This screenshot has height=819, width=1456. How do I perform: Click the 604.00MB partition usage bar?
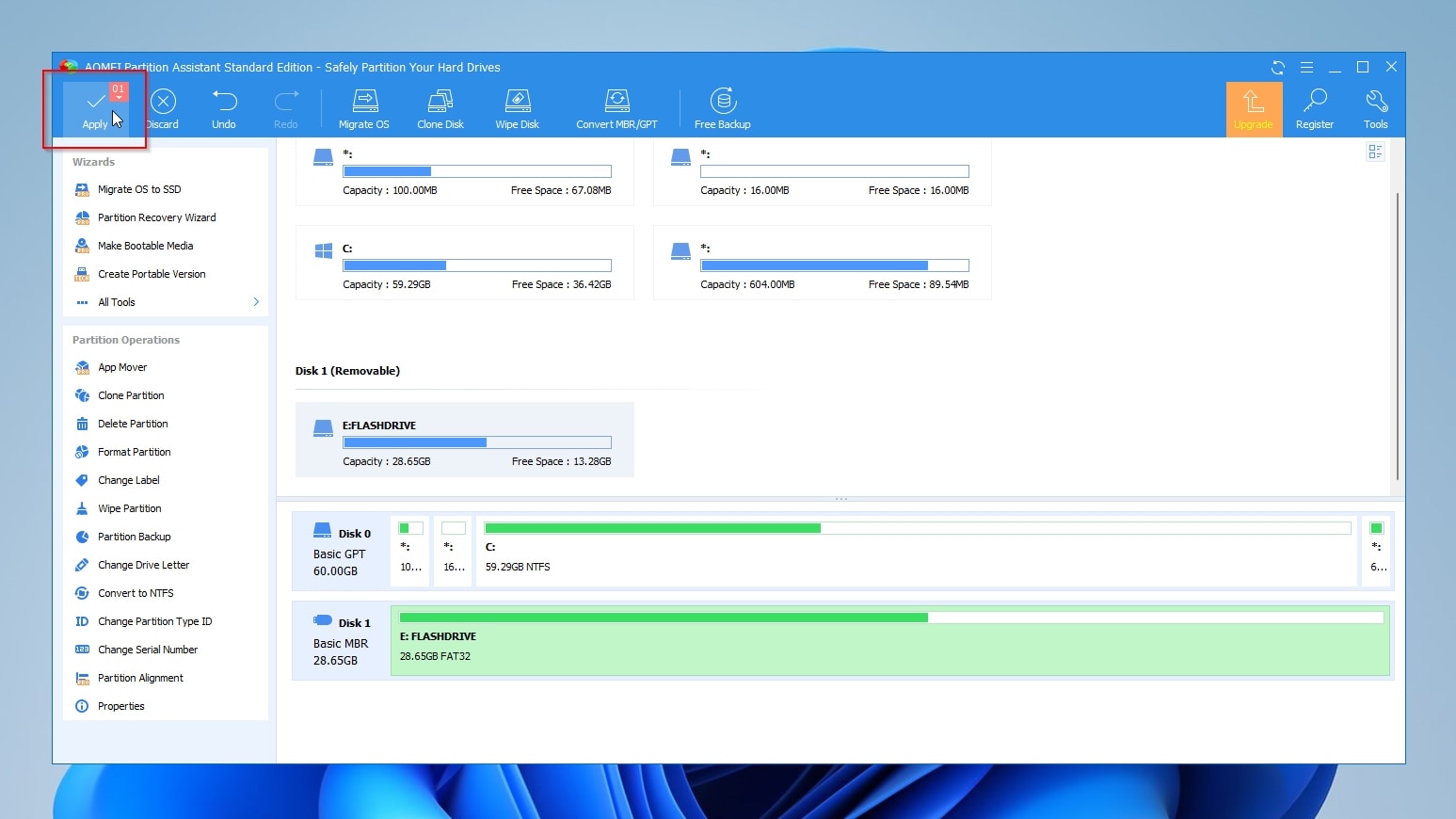(835, 265)
